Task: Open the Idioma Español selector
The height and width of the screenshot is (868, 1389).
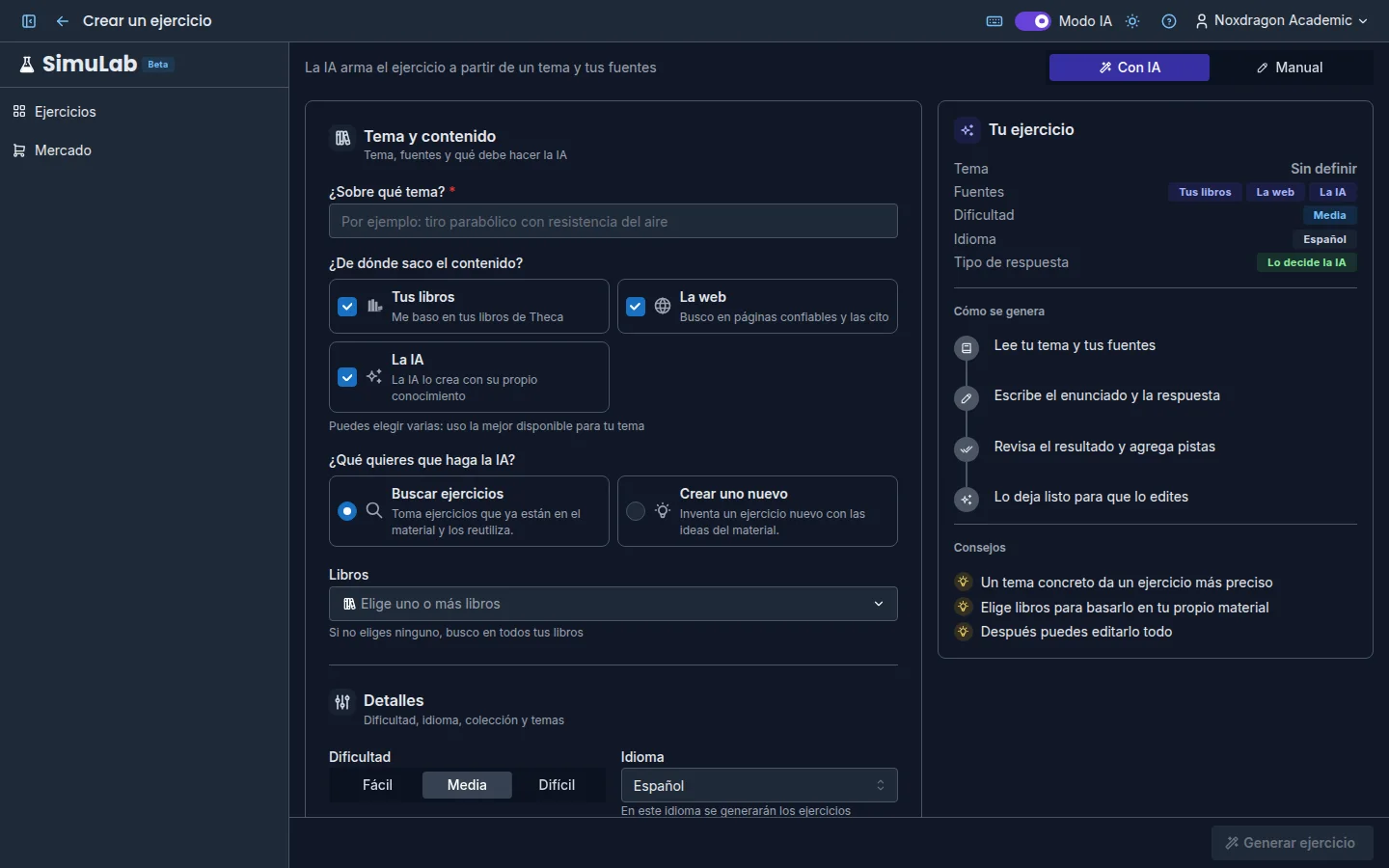Action: (759, 785)
